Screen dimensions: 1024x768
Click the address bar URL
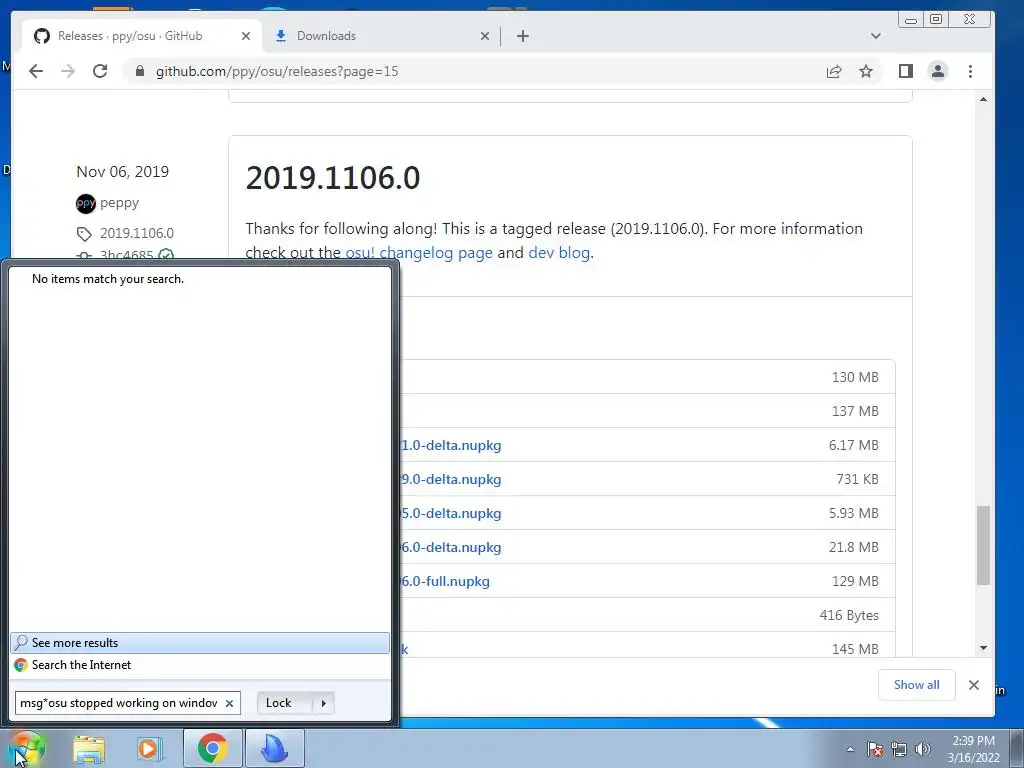(x=277, y=71)
